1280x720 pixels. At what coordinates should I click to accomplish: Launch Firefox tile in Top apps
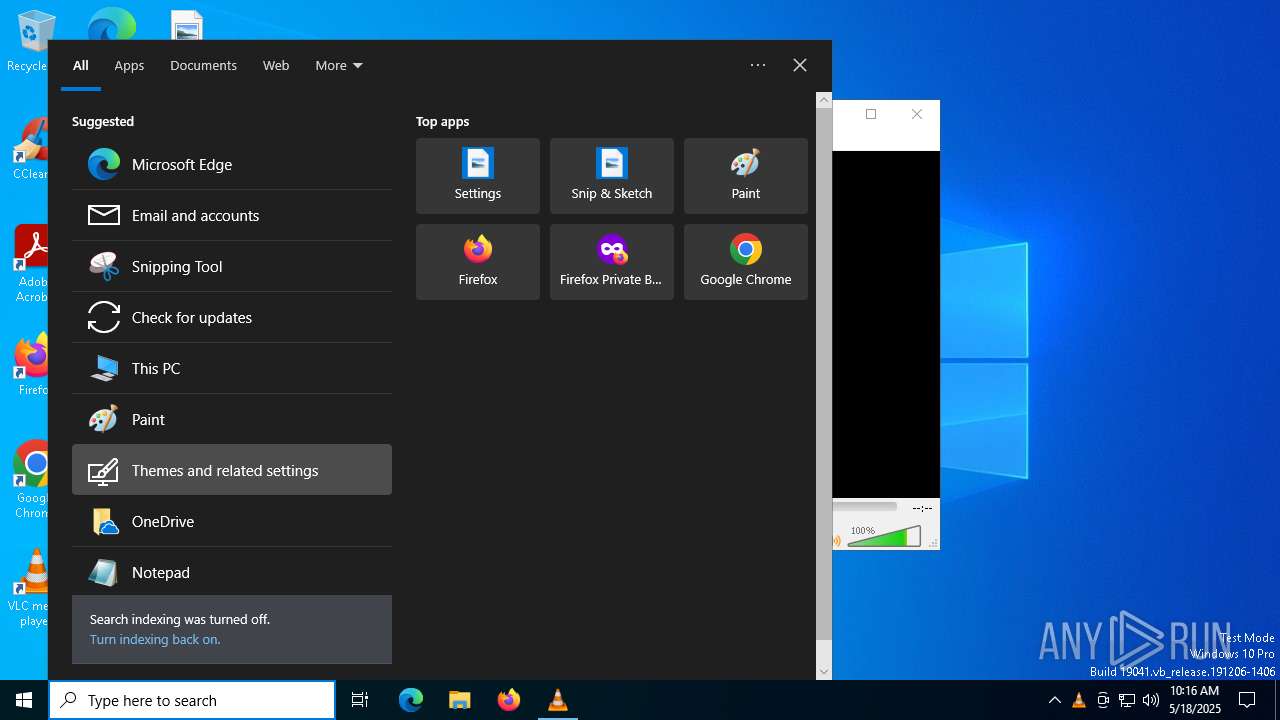tap(478, 262)
